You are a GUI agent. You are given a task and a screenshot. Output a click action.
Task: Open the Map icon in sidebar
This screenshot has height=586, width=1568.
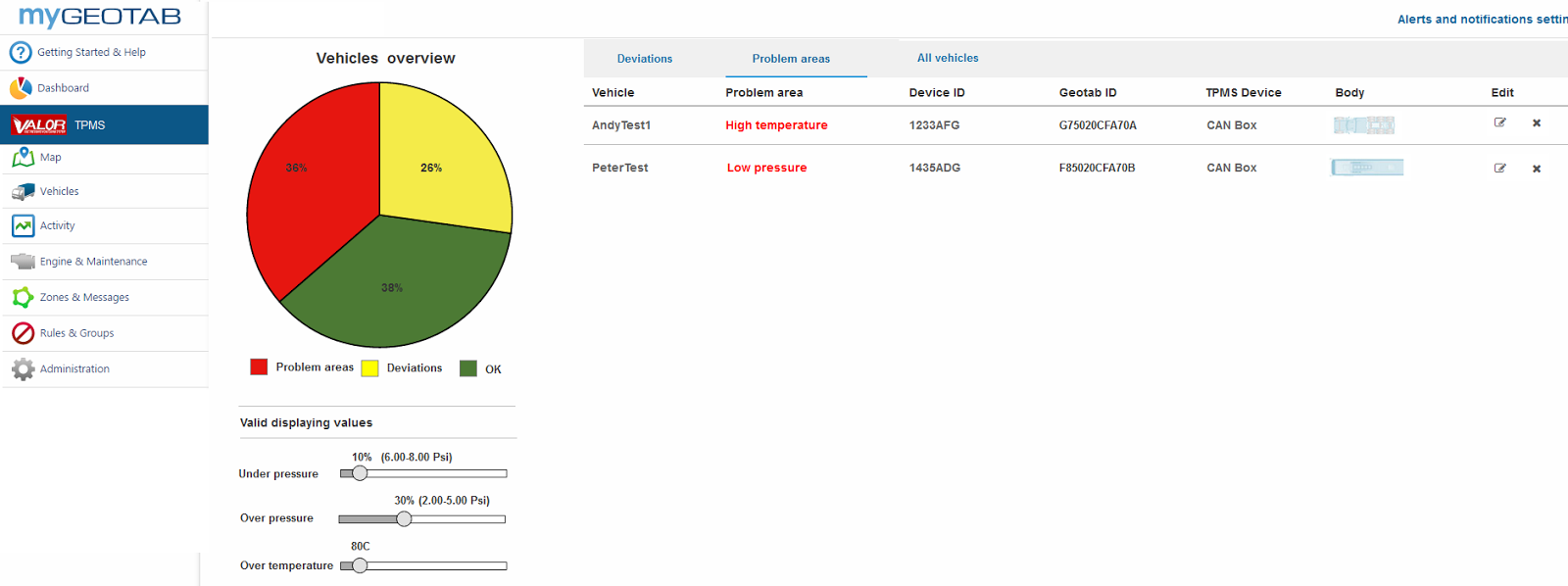pos(24,157)
